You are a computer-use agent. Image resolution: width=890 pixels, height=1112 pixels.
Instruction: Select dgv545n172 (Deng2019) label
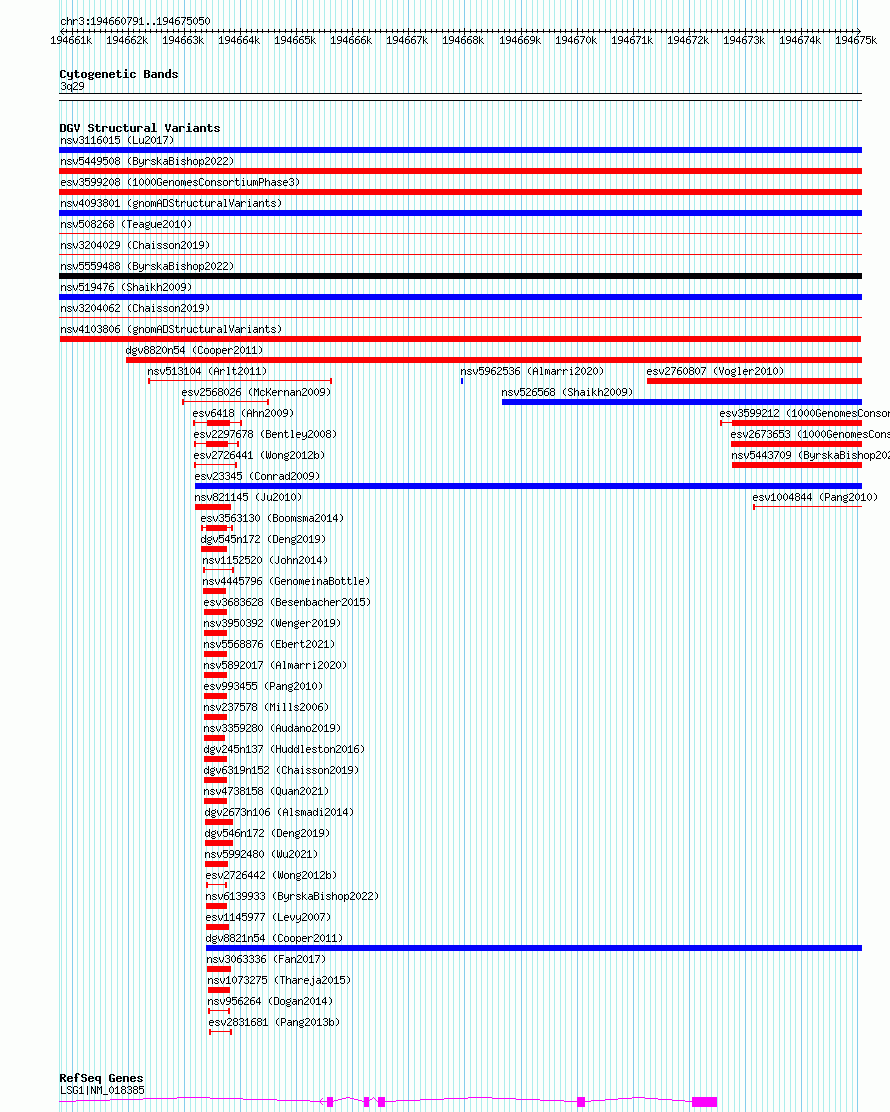(x=263, y=540)
